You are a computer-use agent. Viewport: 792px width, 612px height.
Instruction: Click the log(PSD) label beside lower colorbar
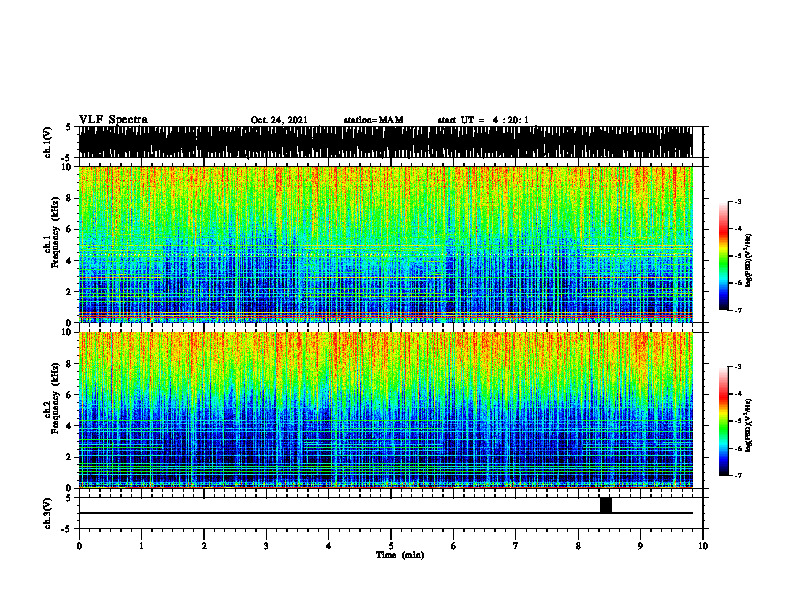(x=749, y=425)
